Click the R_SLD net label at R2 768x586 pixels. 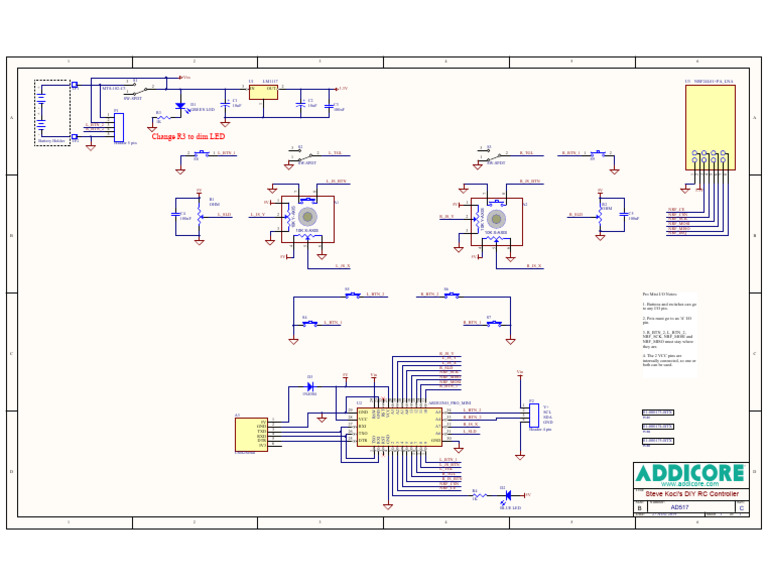[576, 215]
